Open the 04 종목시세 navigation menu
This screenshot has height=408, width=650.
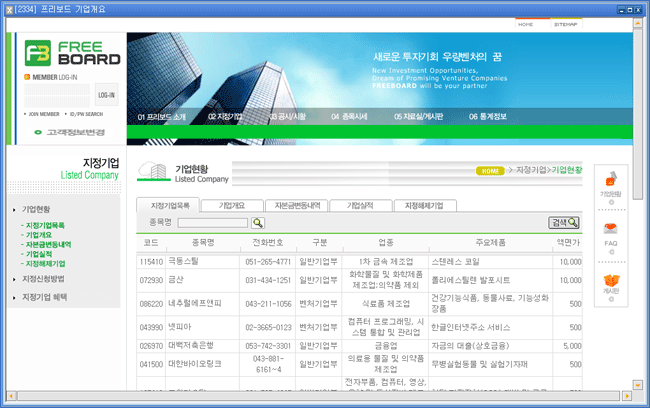tap(349, 116)
